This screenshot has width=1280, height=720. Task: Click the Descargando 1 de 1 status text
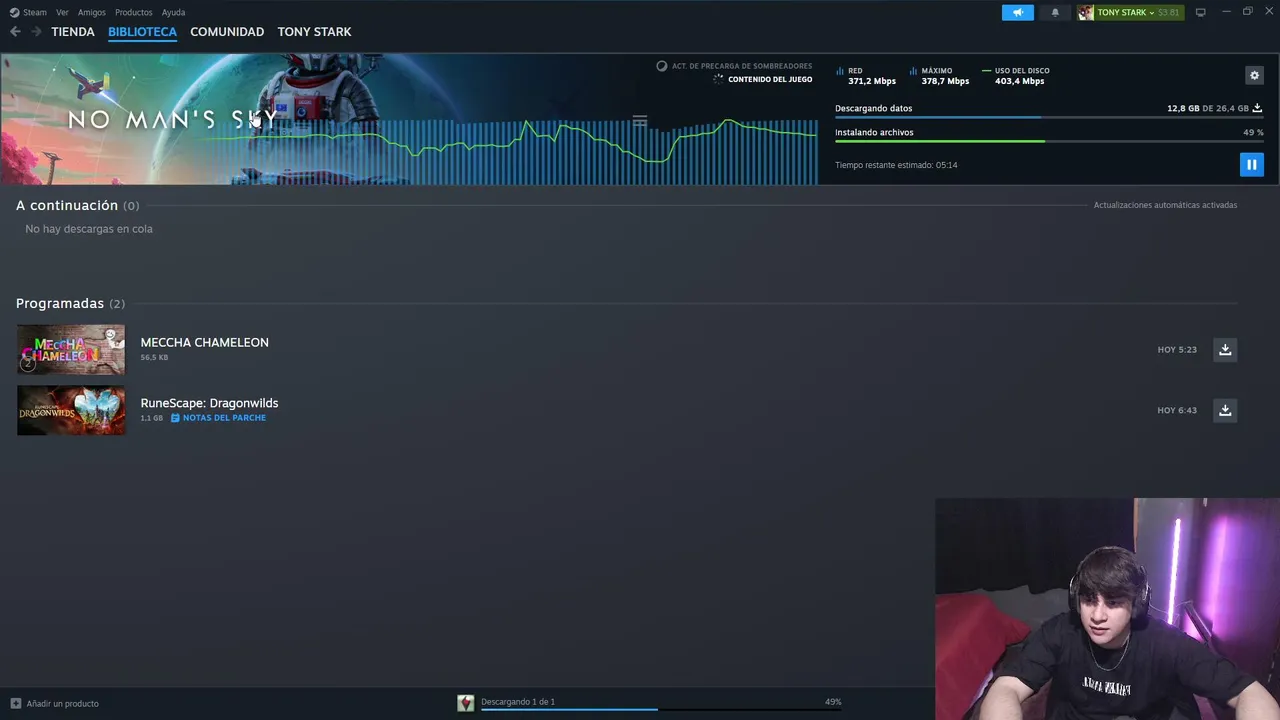point(518,702)
